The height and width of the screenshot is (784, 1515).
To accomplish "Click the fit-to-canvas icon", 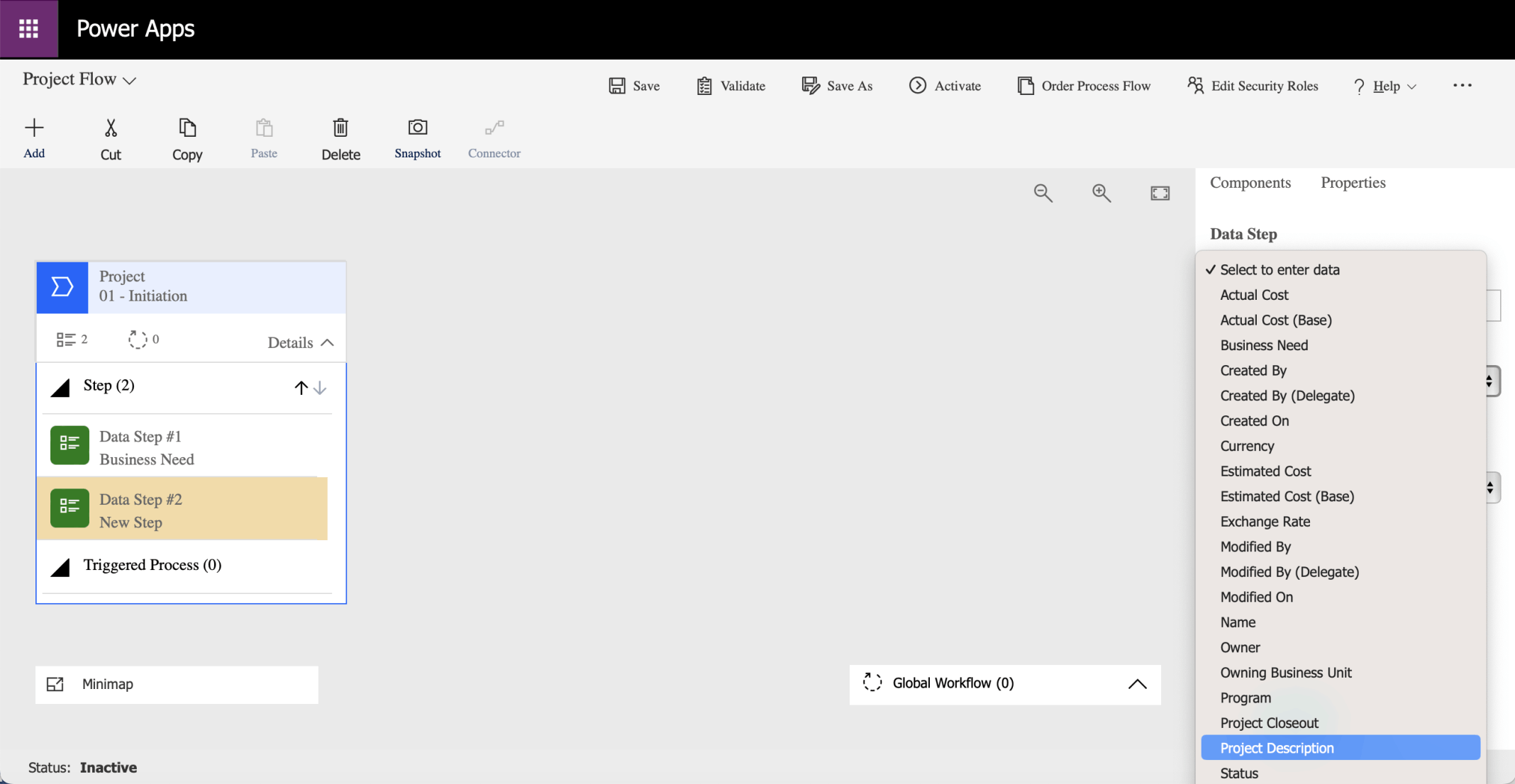I will click(1160, 193).
